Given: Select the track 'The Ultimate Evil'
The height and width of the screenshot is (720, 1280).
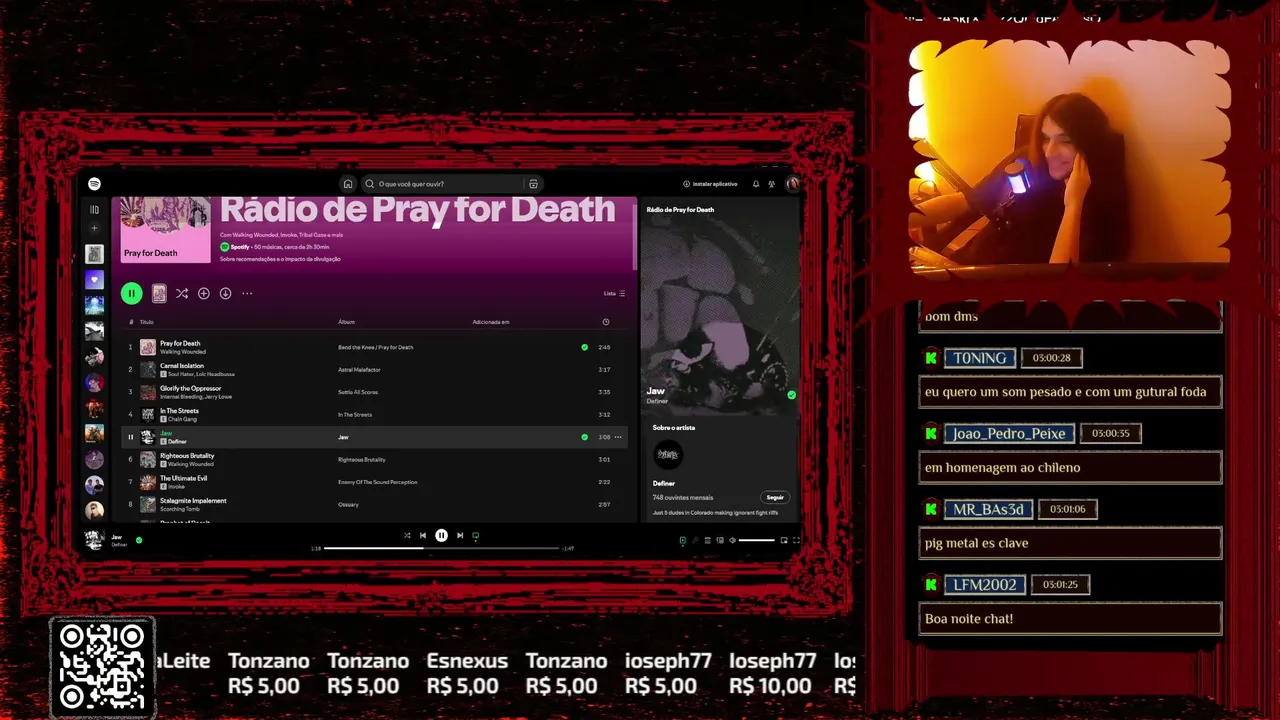Looking at the screenshot, I should tap(183, 478).
